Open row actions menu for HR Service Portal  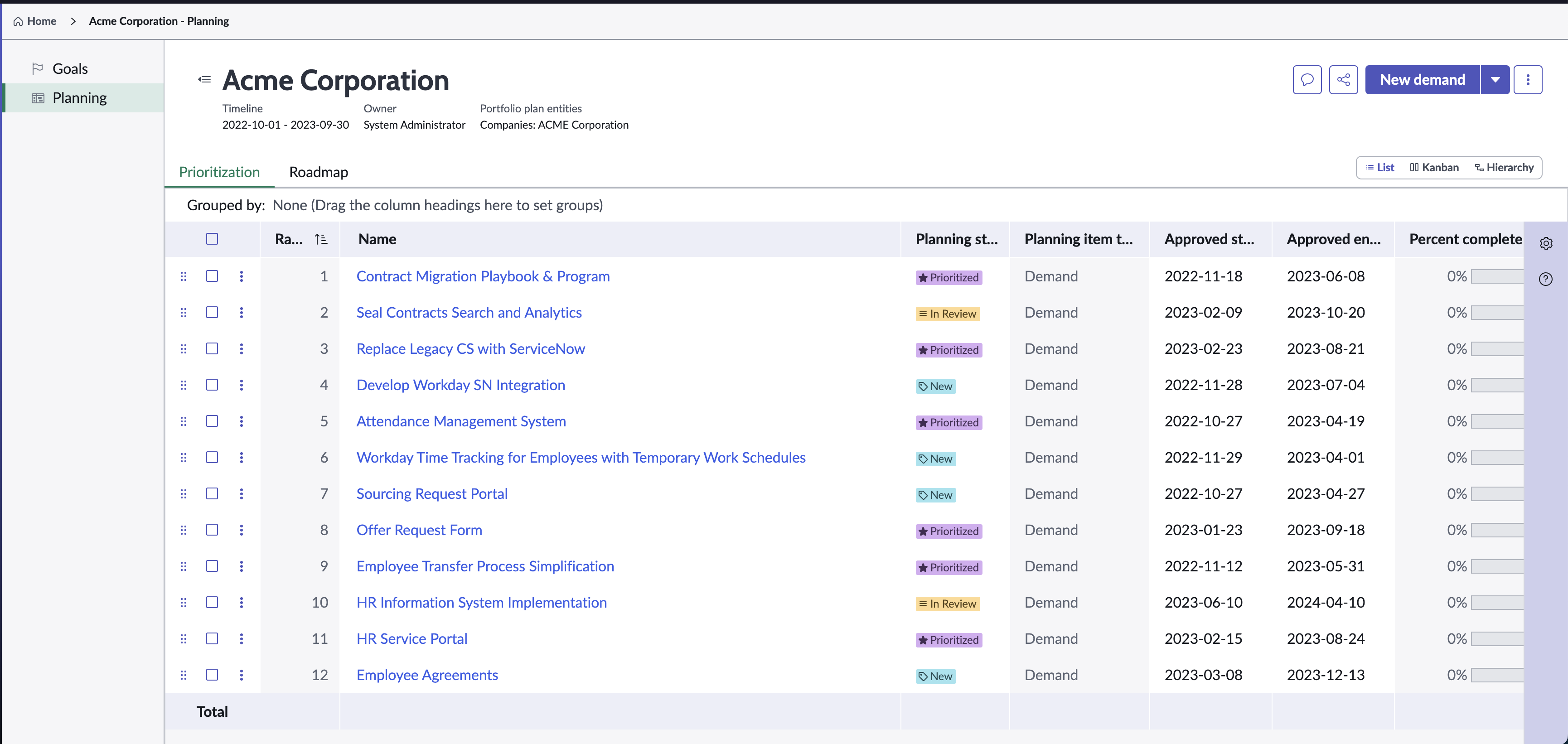click(241, 639)
